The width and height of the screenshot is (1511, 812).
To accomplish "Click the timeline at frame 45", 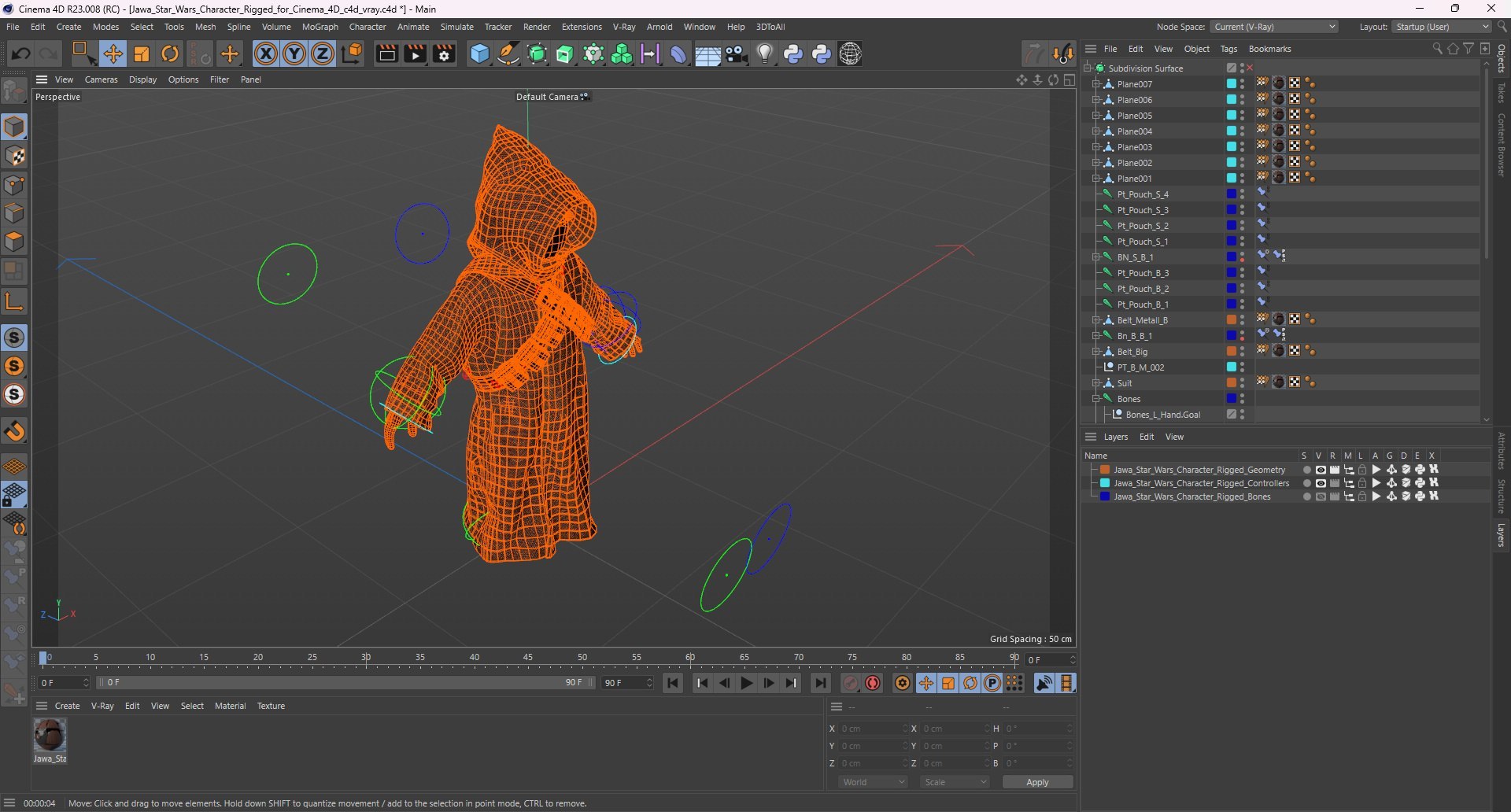I will click(528, 658).
